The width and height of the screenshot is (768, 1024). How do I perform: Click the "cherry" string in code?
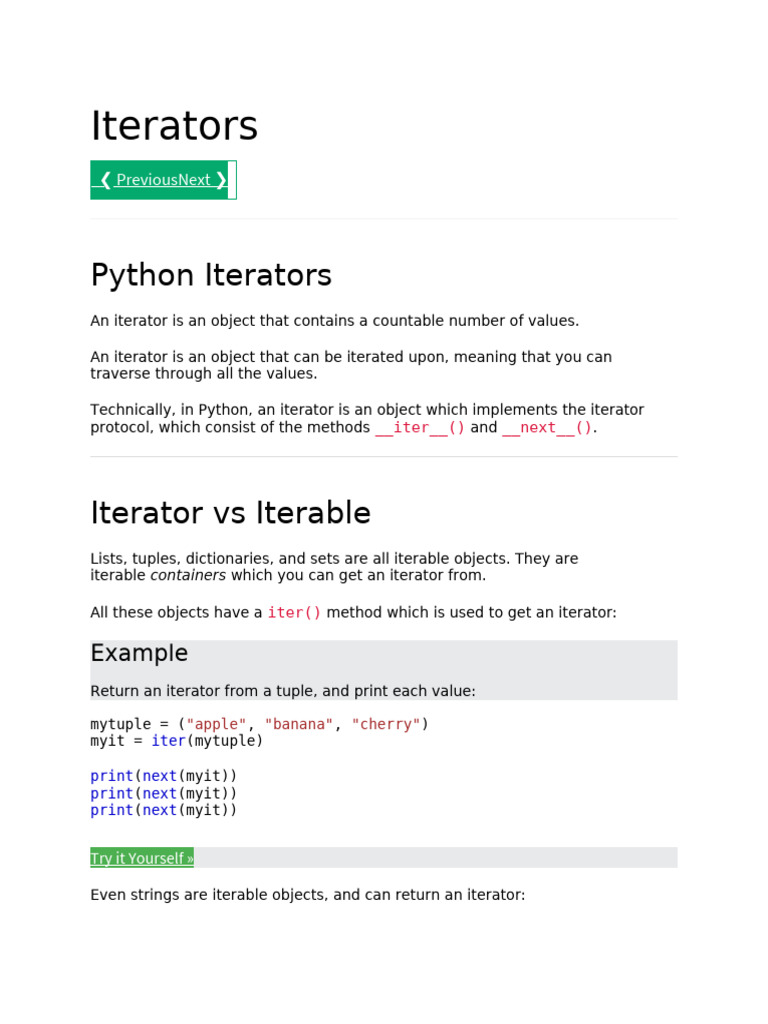pos(386,724)
